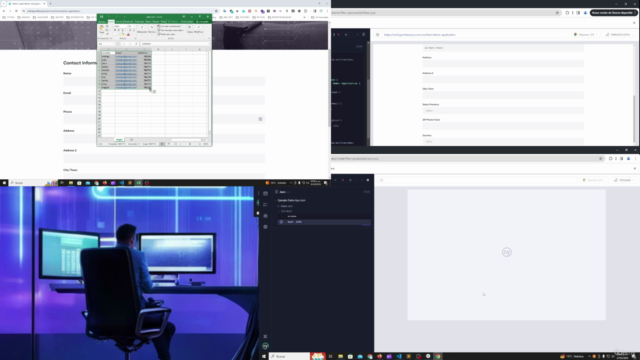
Task: Select the highlighted spec row in Cypress list
Action: coord(324,222)
